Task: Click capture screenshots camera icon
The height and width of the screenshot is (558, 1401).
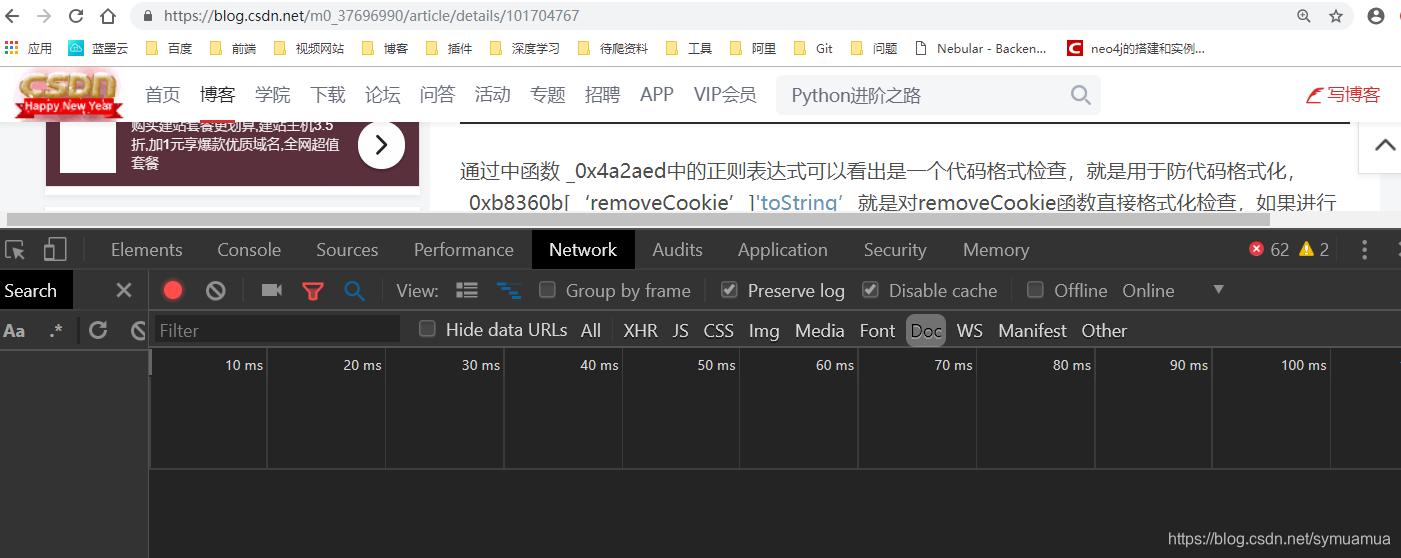Action: (x=271, y=290)
